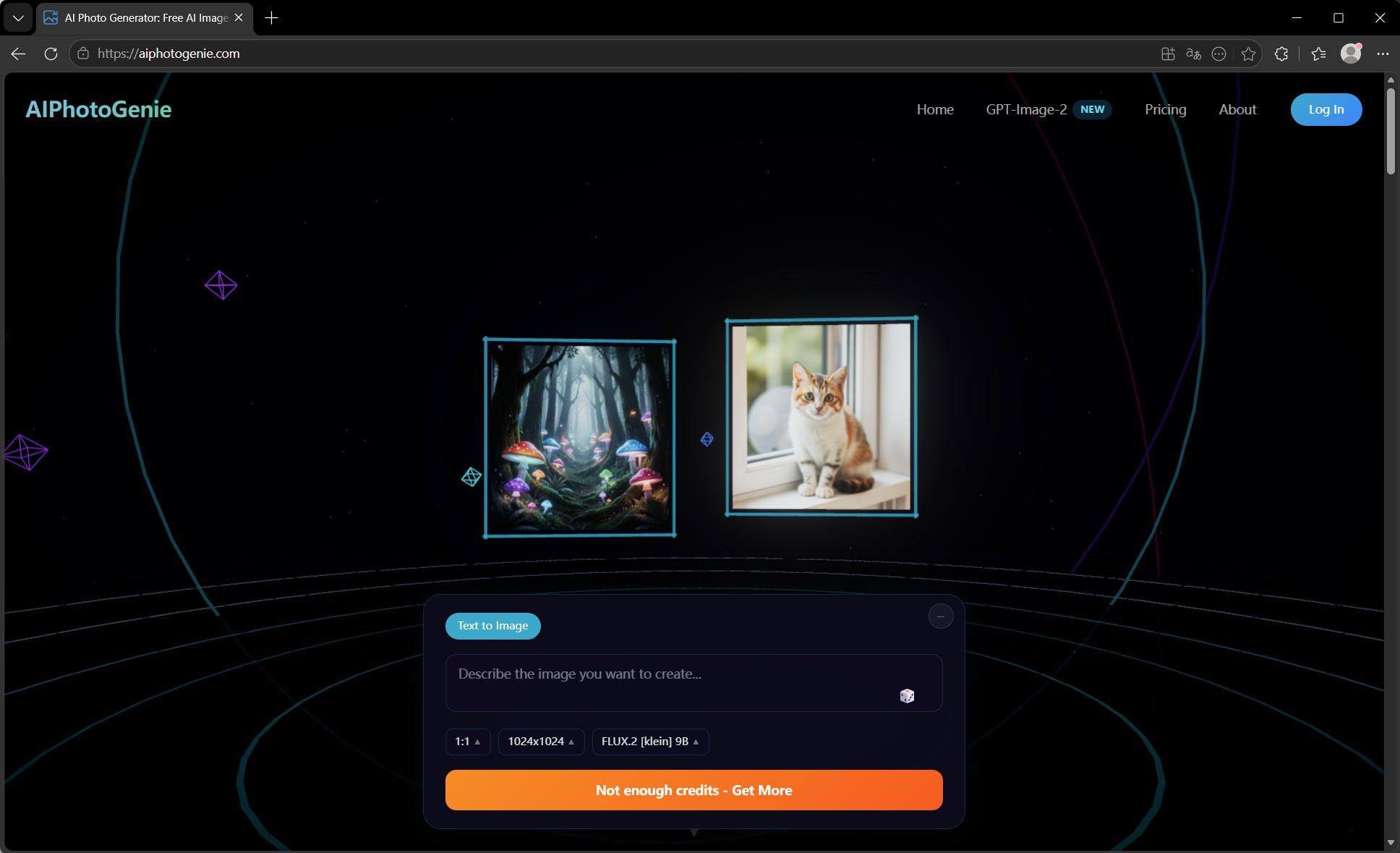Open the 1024x1024 resolution dropdown
This screenshot has height=853, width=1400.
(541, 742)
